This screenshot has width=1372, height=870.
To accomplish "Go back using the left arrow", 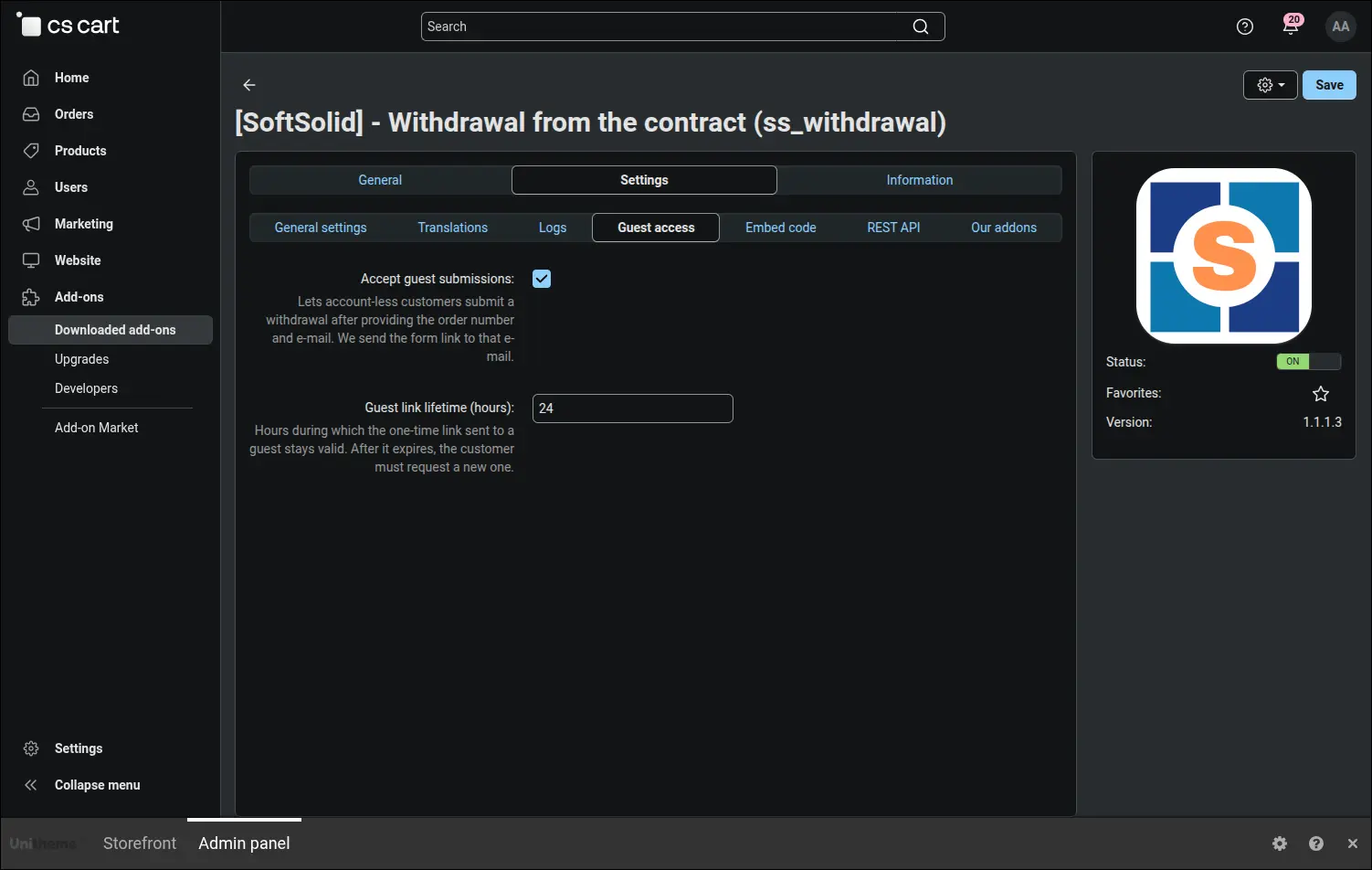I will [x=249, y=85].
